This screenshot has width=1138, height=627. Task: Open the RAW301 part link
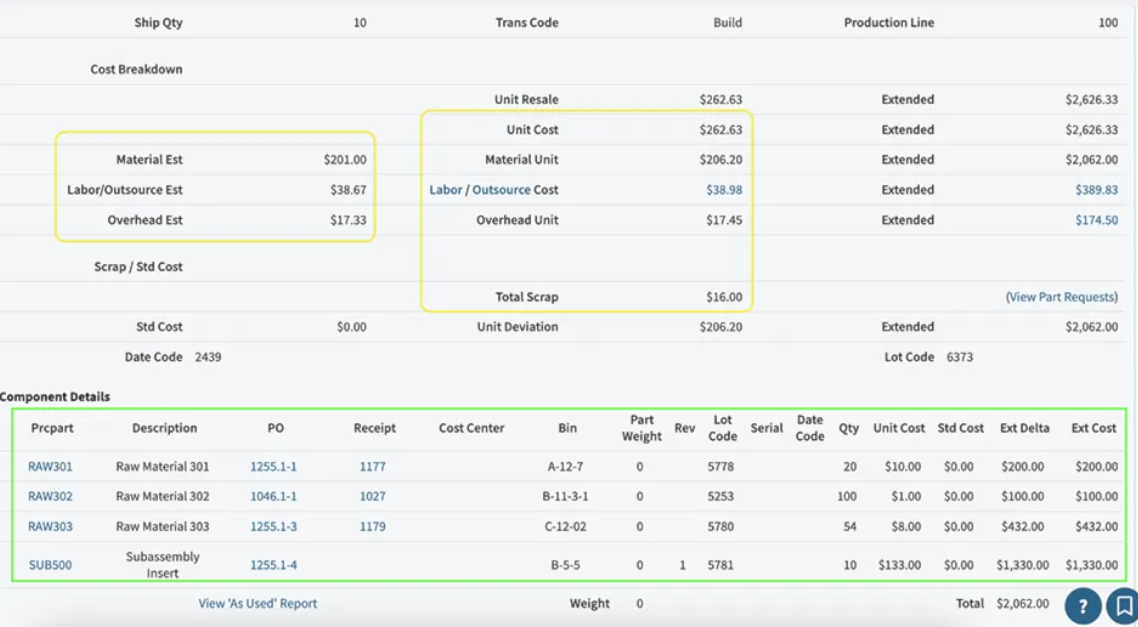coord(50,467)
